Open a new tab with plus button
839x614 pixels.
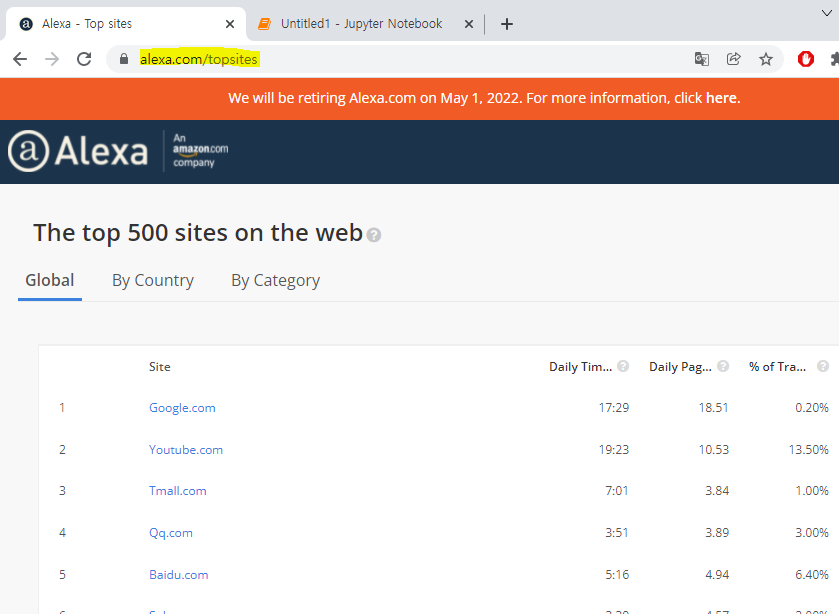[506, 24]
